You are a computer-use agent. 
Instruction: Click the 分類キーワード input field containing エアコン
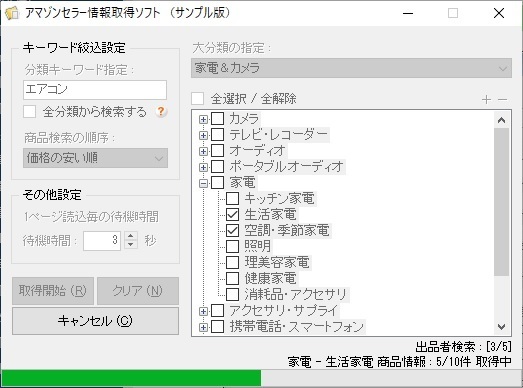pos(95,90)
